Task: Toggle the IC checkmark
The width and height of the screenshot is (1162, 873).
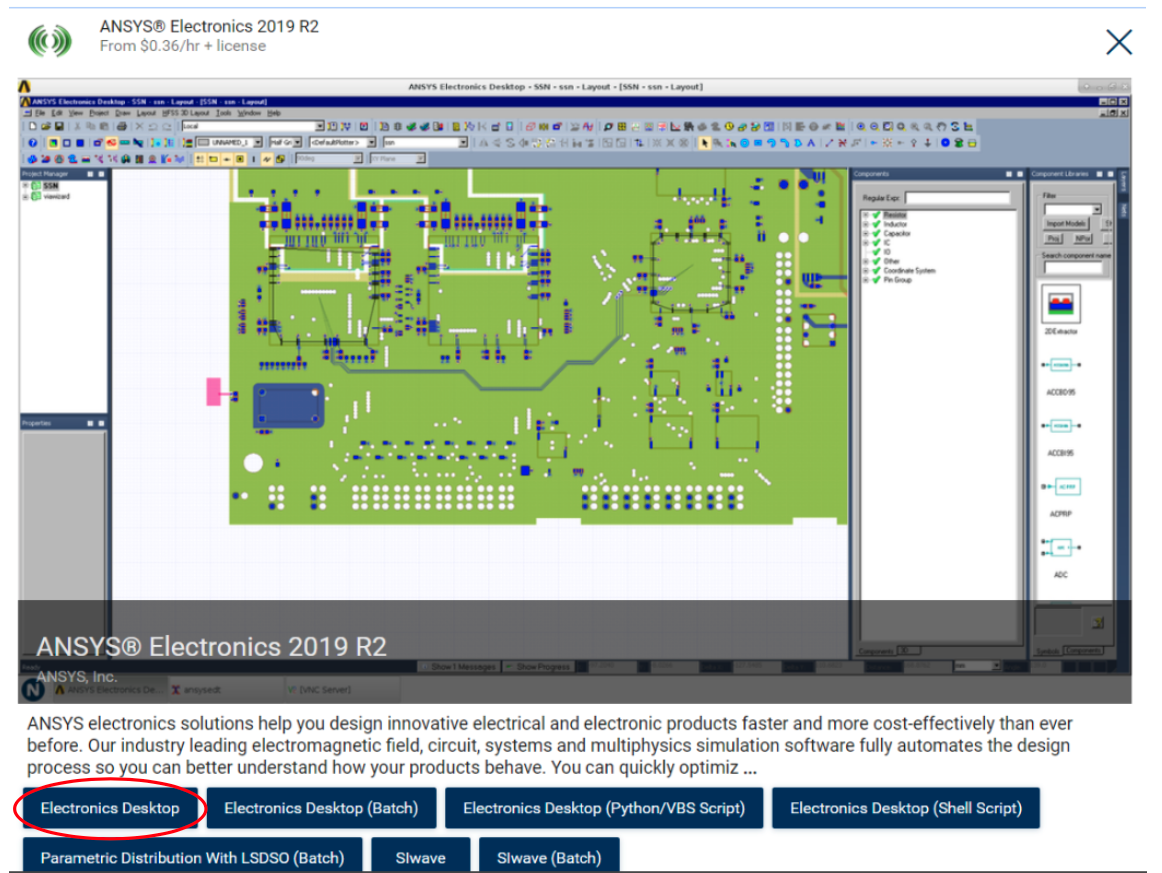Action: tap(876, 242)
